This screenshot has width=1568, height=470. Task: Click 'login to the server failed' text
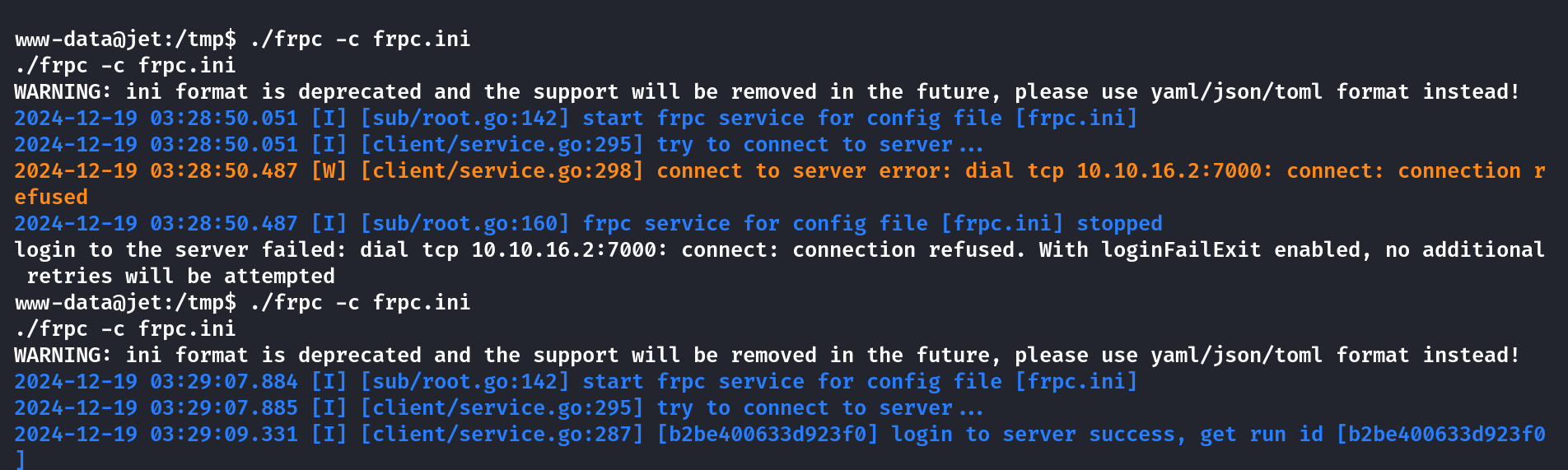click(x=175, y=249)
